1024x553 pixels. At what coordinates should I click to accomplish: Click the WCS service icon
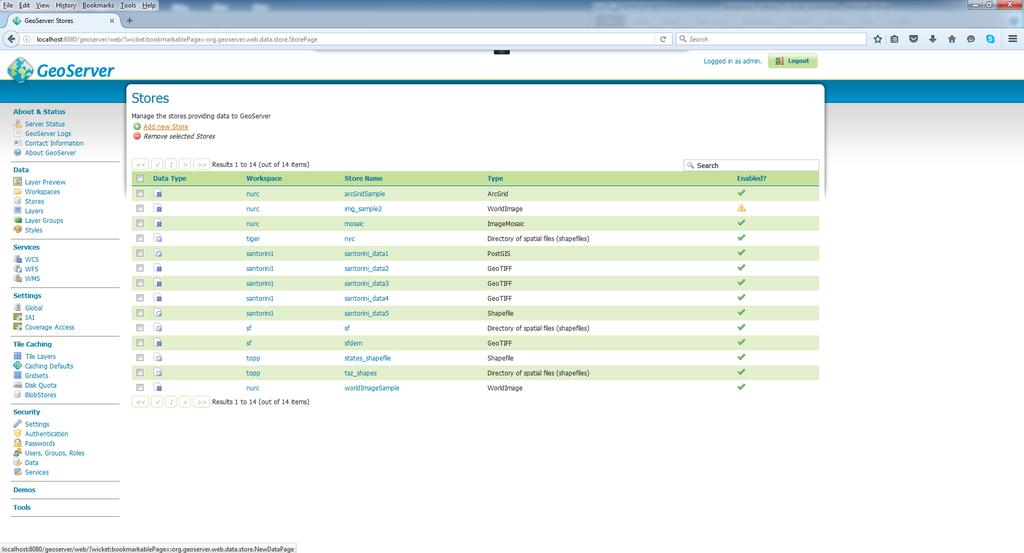tap(18, 259)
